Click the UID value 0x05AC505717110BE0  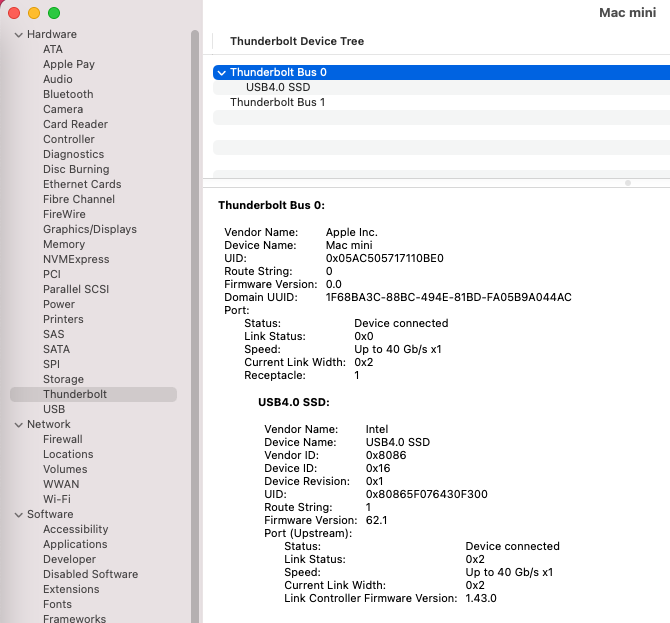coord(385,259)
